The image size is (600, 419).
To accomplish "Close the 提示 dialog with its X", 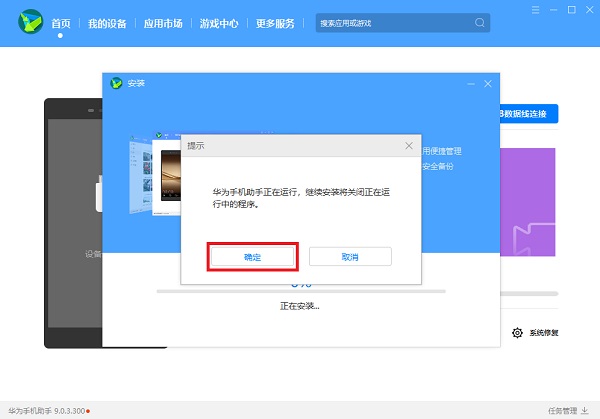I will point(409,145).
